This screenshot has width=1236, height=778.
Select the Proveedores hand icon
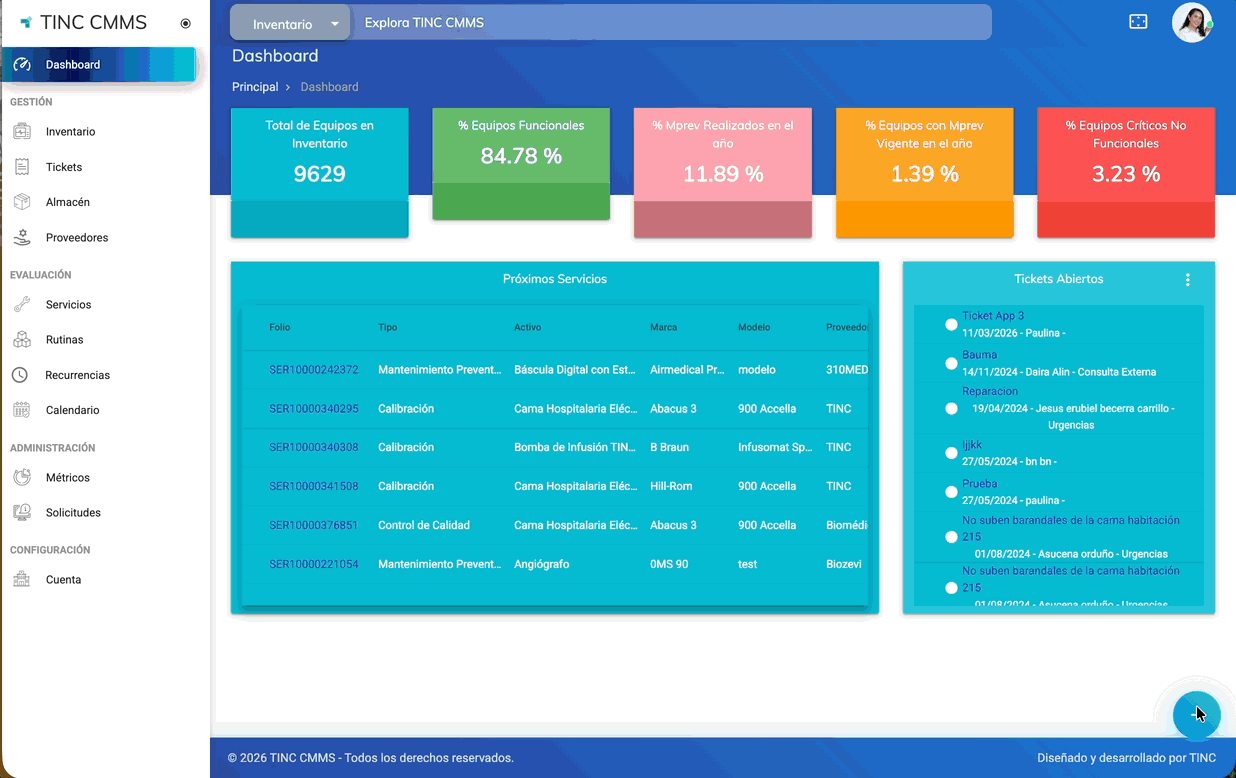coord(22,238)
